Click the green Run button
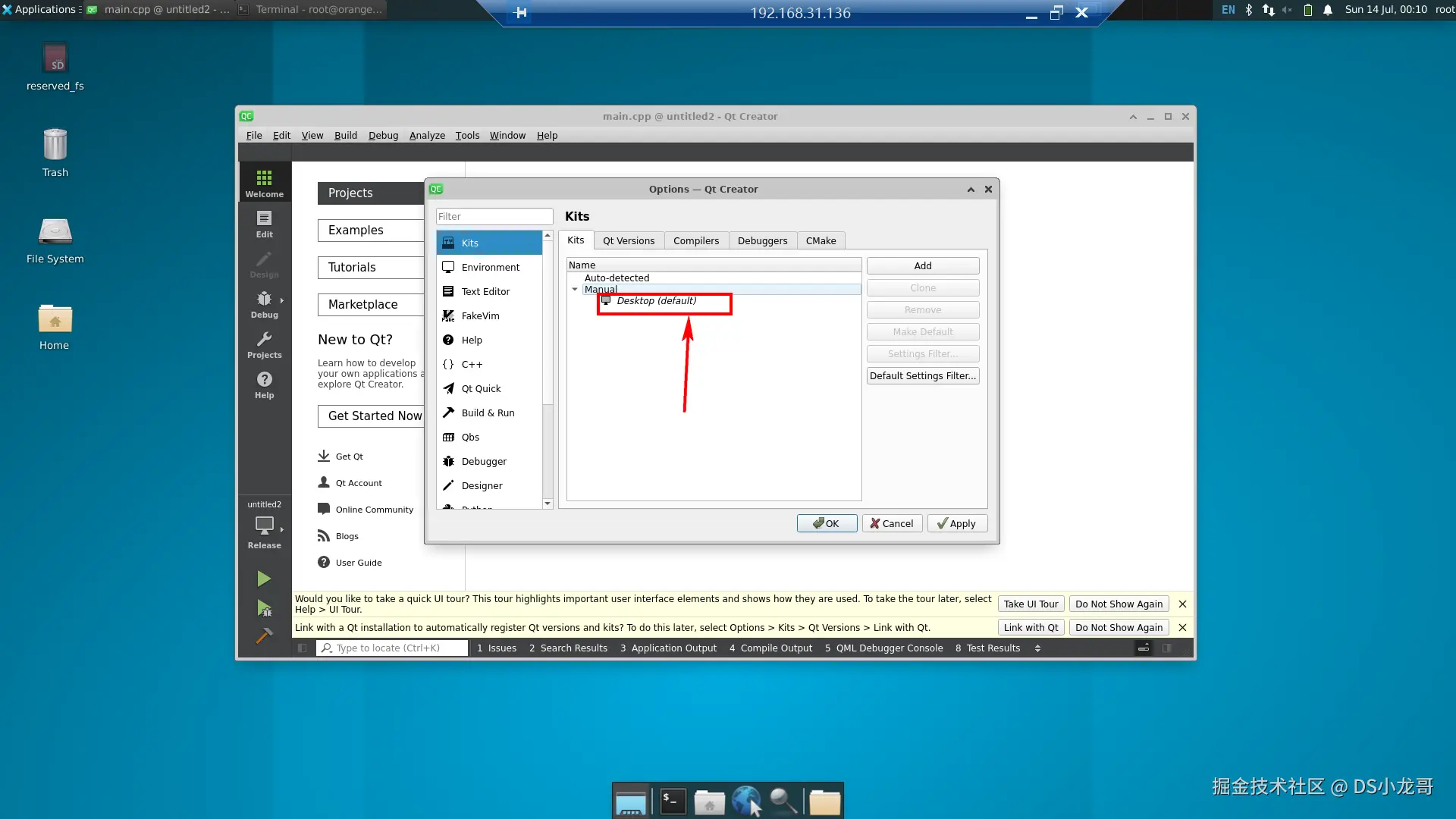1456x819 pixels. pyautogui.click(x=263, y=579)
